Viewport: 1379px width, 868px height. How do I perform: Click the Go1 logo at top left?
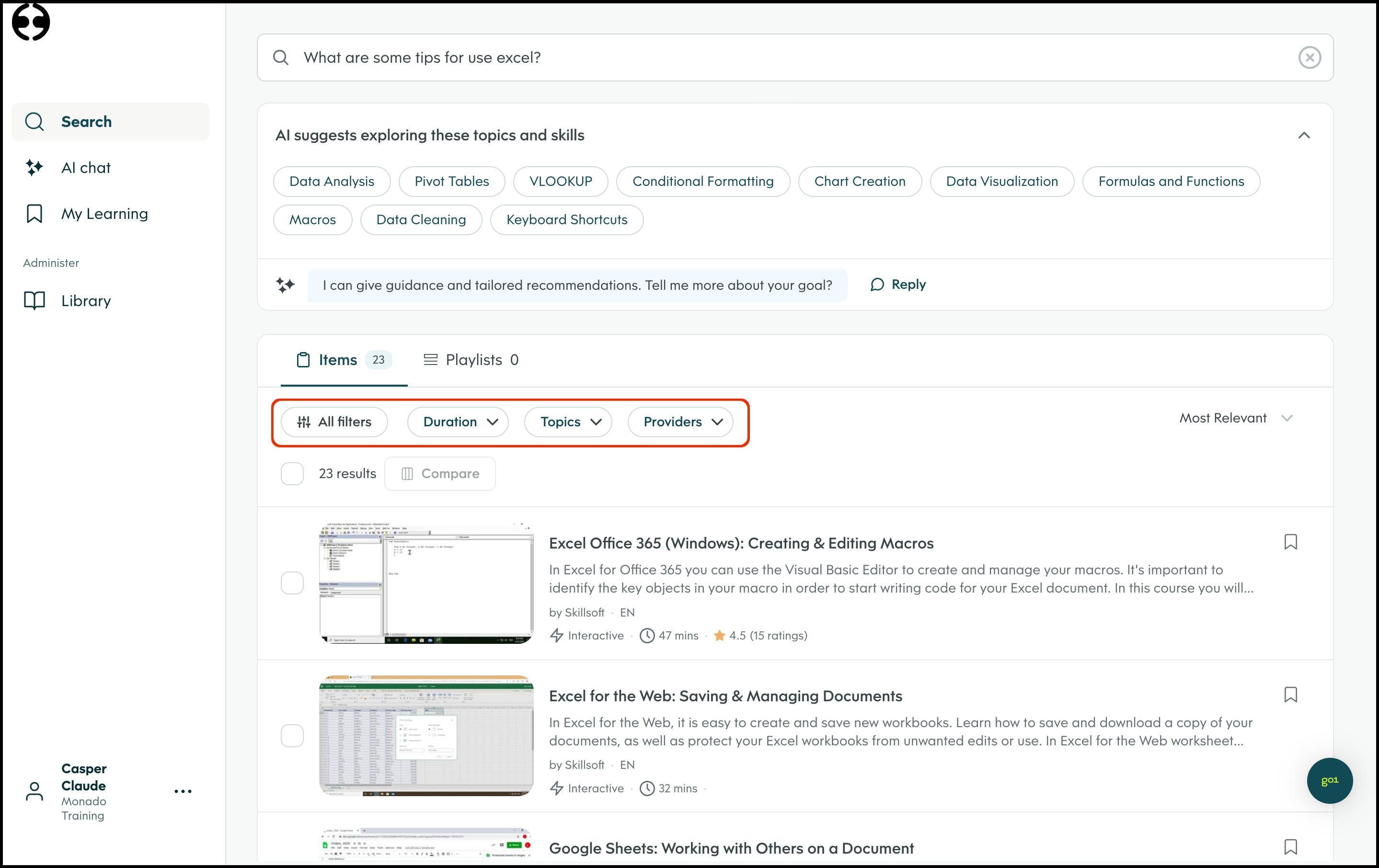click(31, 22)
